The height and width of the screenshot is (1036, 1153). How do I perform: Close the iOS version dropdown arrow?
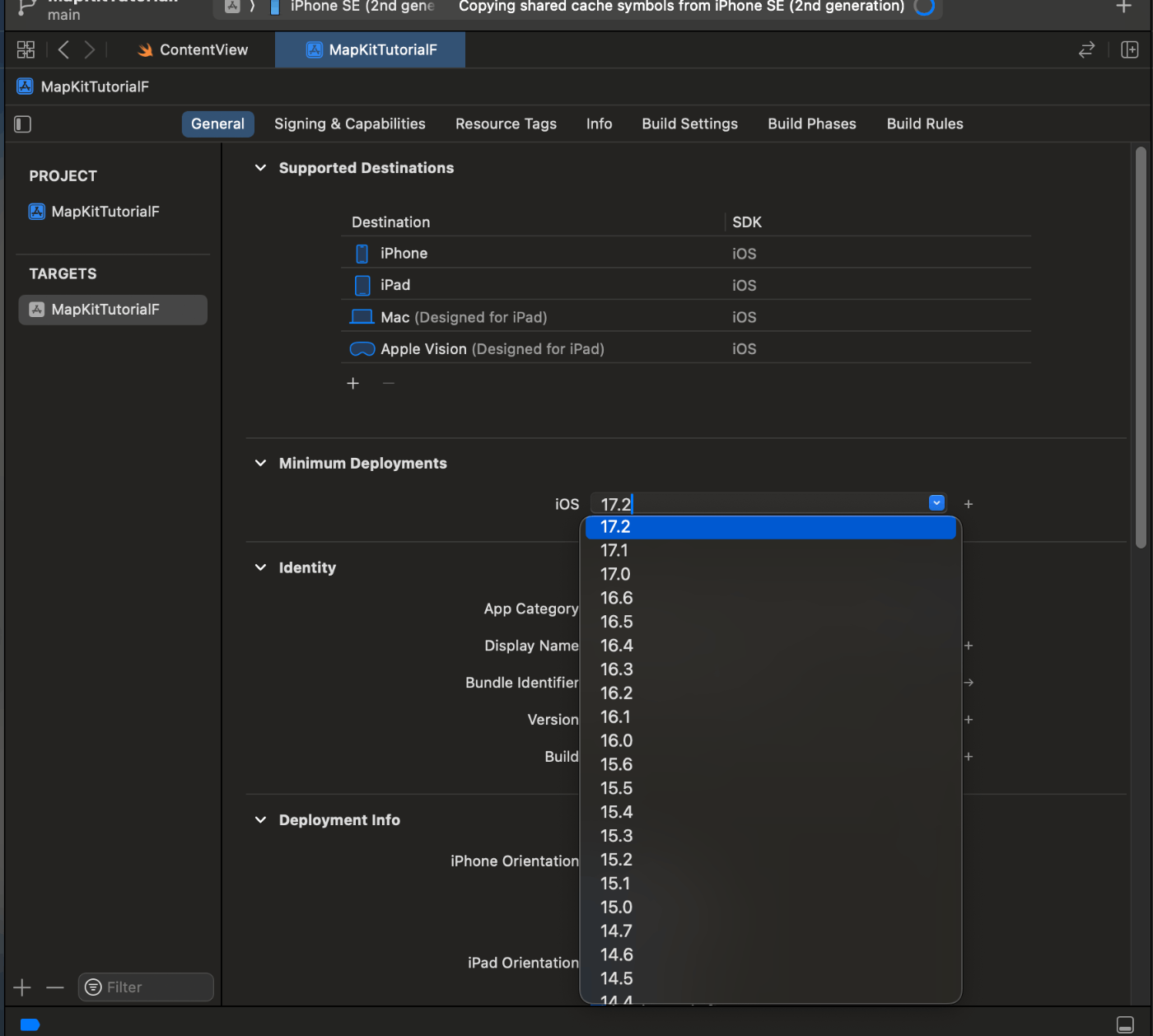click(936, 503)
